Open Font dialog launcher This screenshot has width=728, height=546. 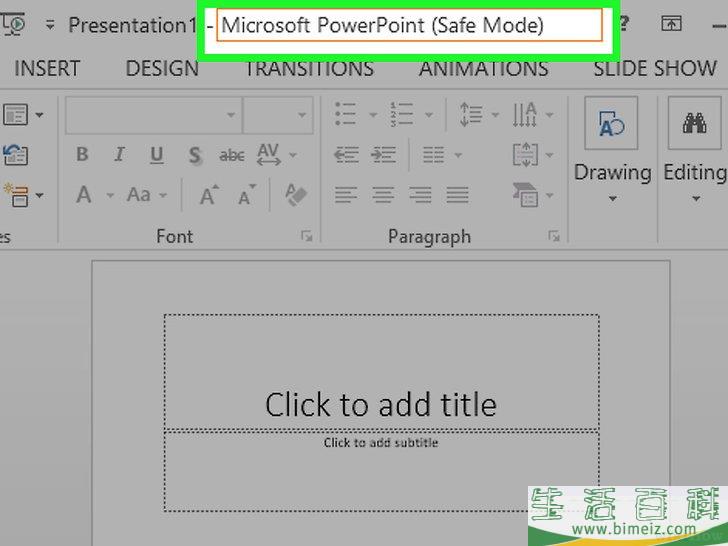click(x=306, y=236)
